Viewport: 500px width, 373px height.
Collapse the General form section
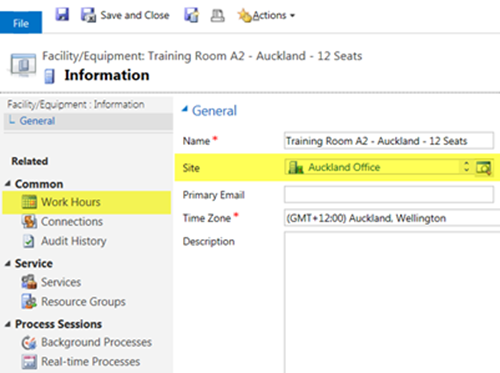[x=185, y=109]
